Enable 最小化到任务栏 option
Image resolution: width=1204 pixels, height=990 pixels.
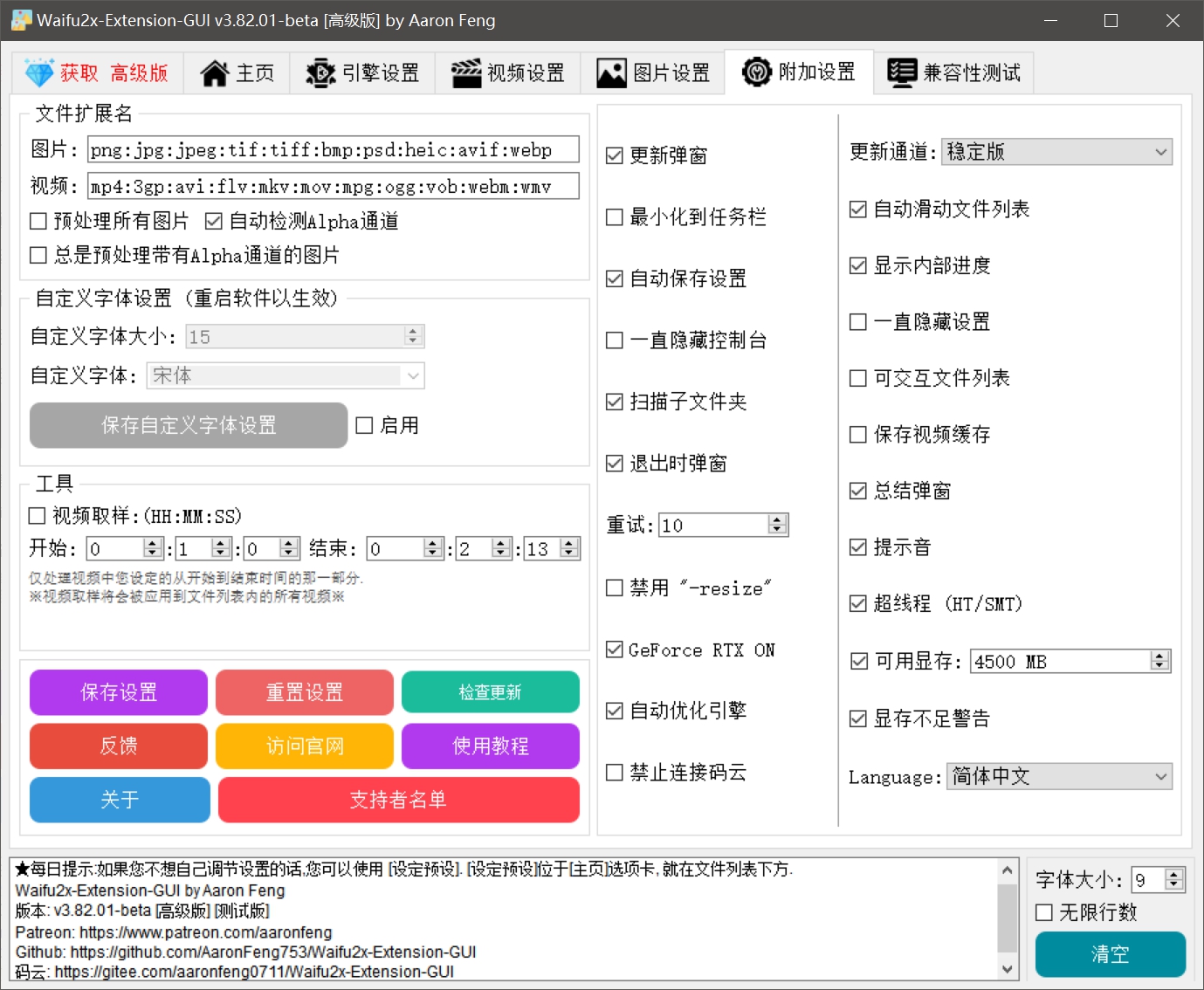686,217
